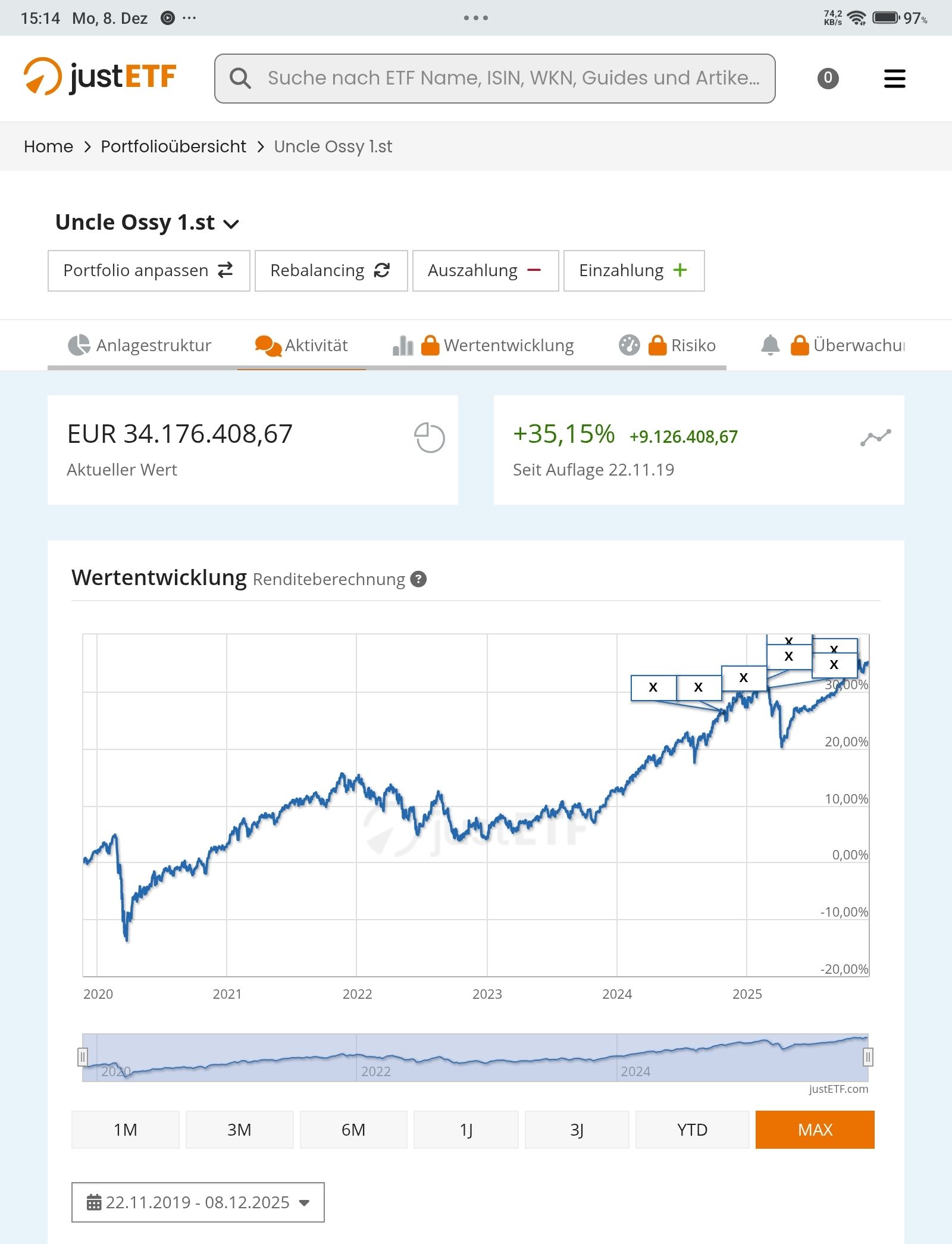Click the comparison counter badge showing 0

(828, 78)
